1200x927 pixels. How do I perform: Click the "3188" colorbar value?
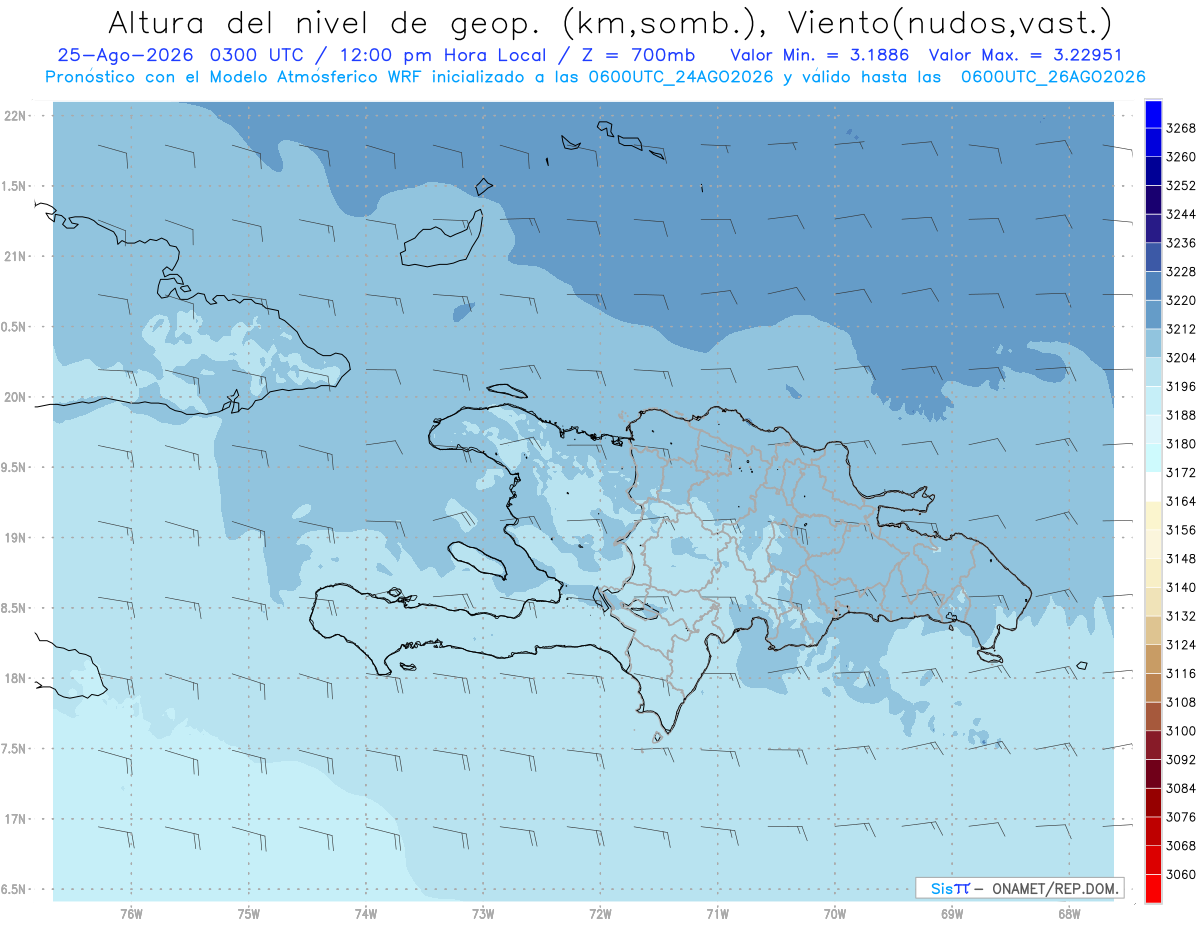point(1181,415)
